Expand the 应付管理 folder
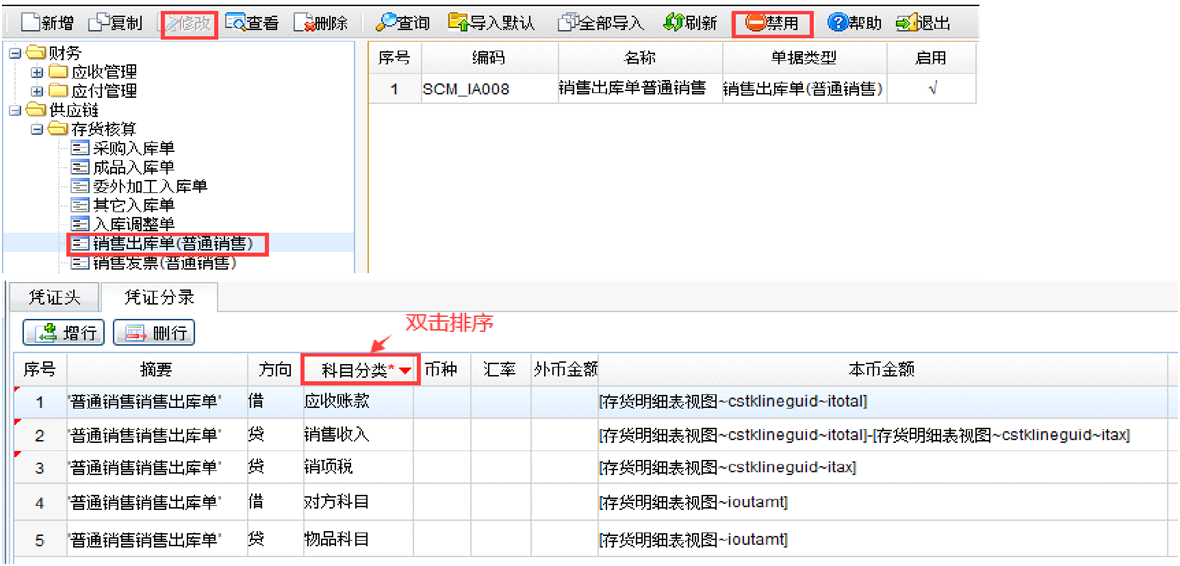The width and height of the screenshot is (1180, 566). coord(36,92)
